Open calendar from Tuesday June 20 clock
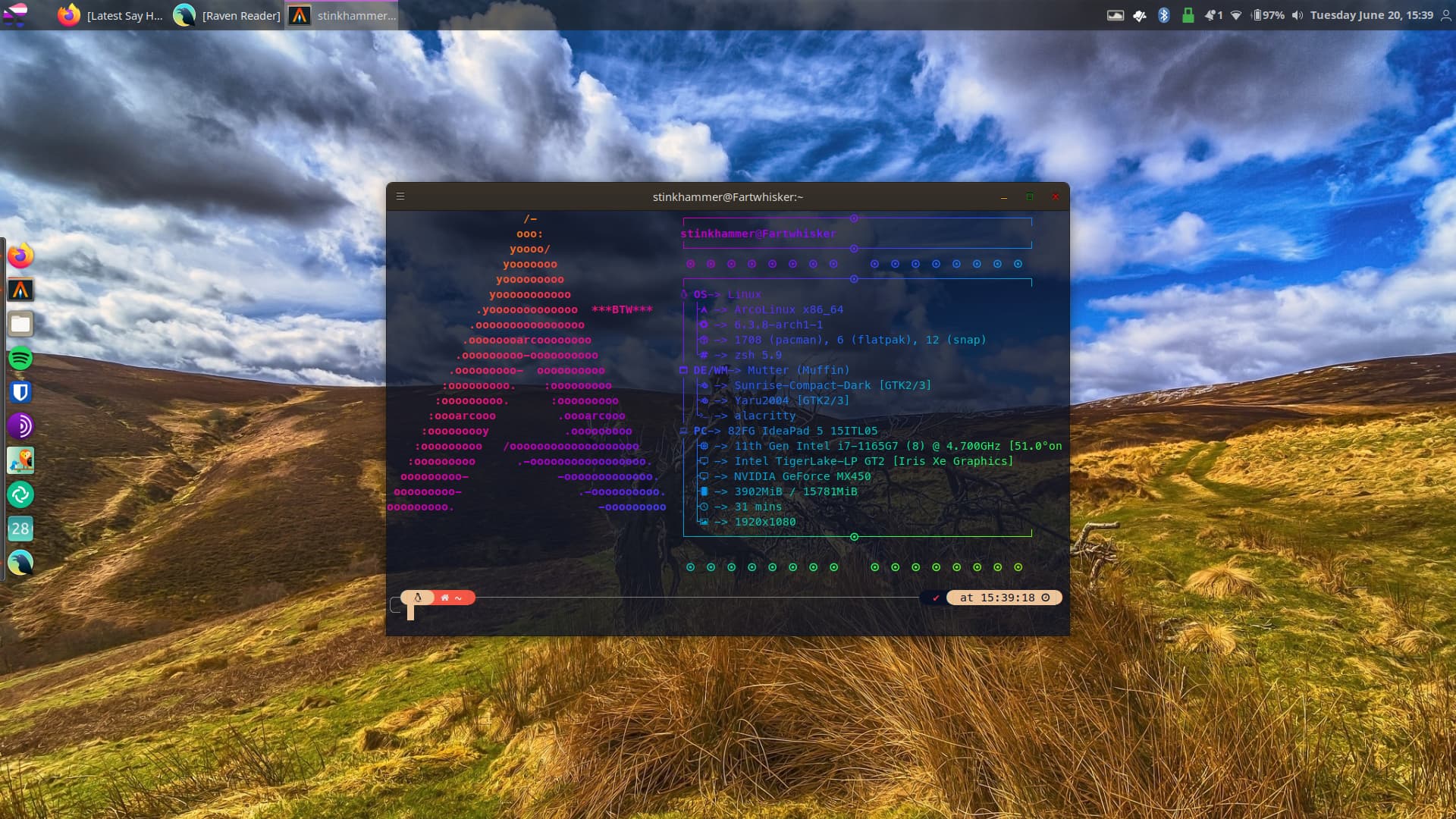Image resolution: width=1456 pixels, height=819 pixels. click(x=1371, y=15)
